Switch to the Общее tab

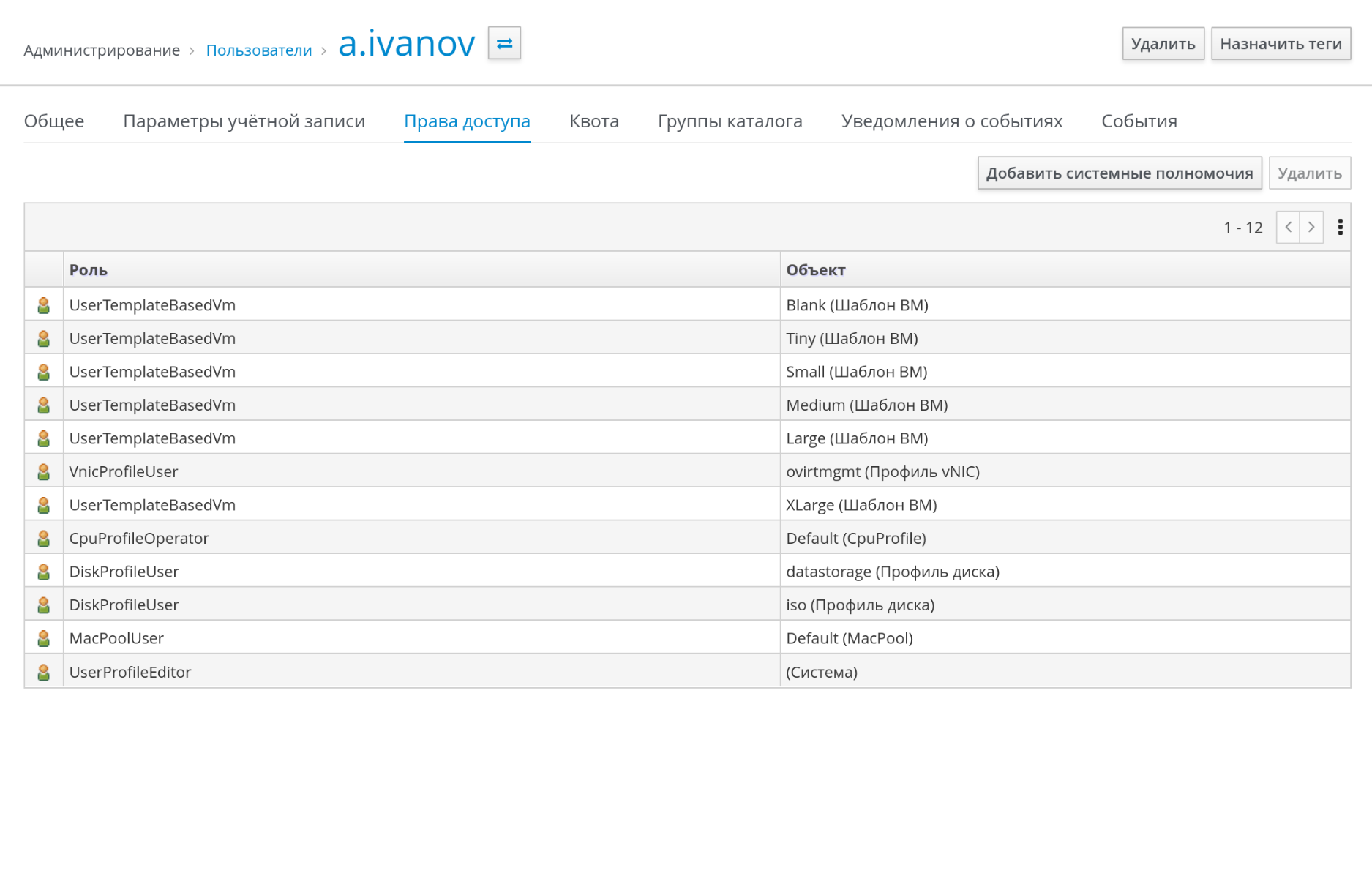pyautogui.click(x=54, y=121)
